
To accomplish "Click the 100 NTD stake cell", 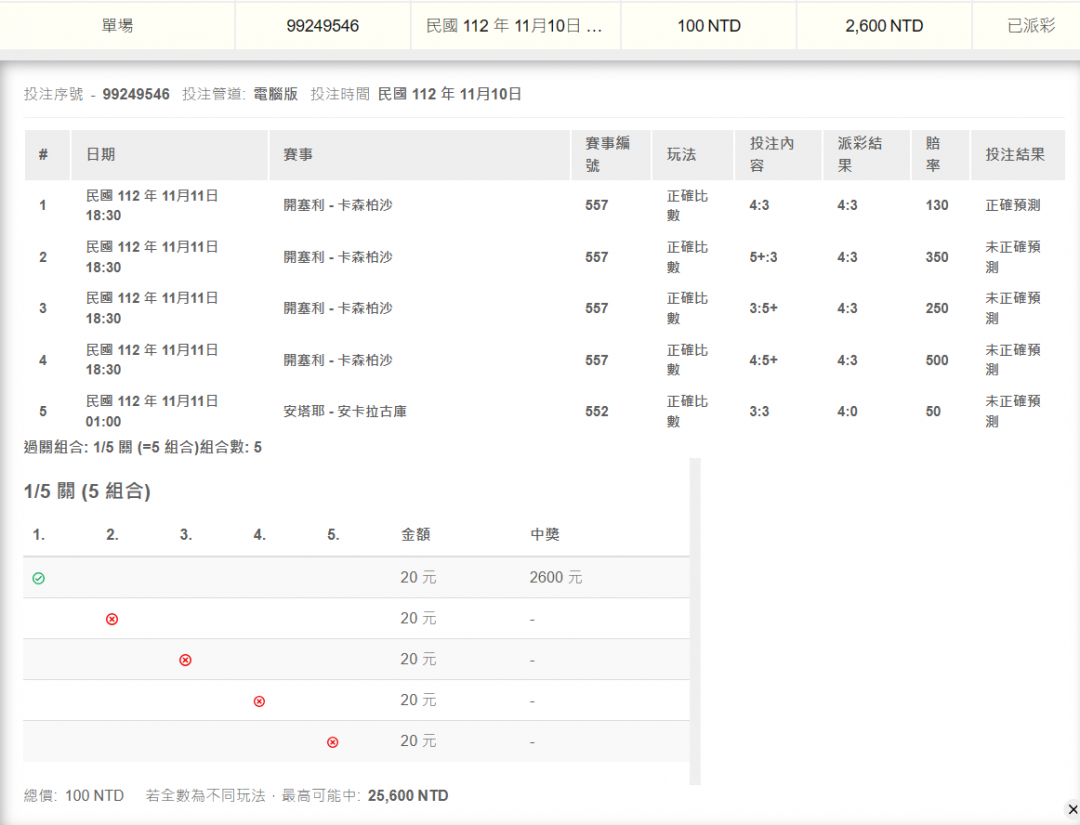I will [x=709, y=26].
